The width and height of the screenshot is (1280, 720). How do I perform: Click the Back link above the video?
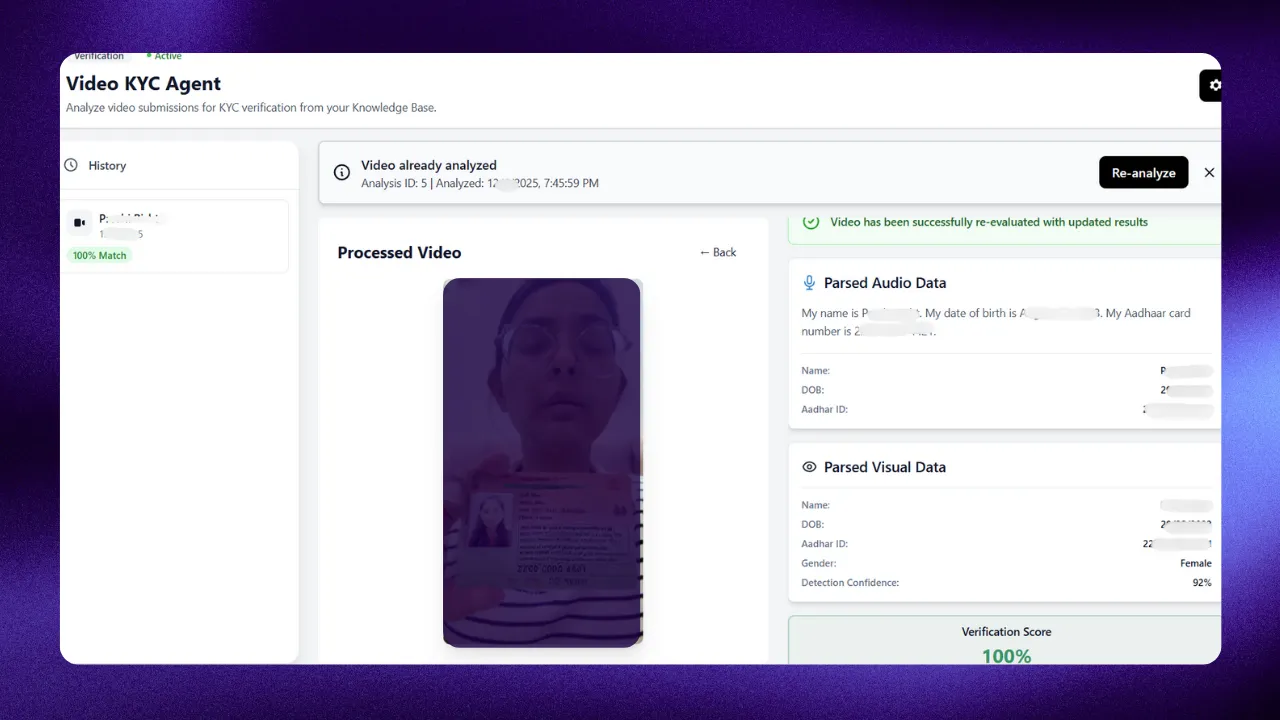[x=716, y=252]
